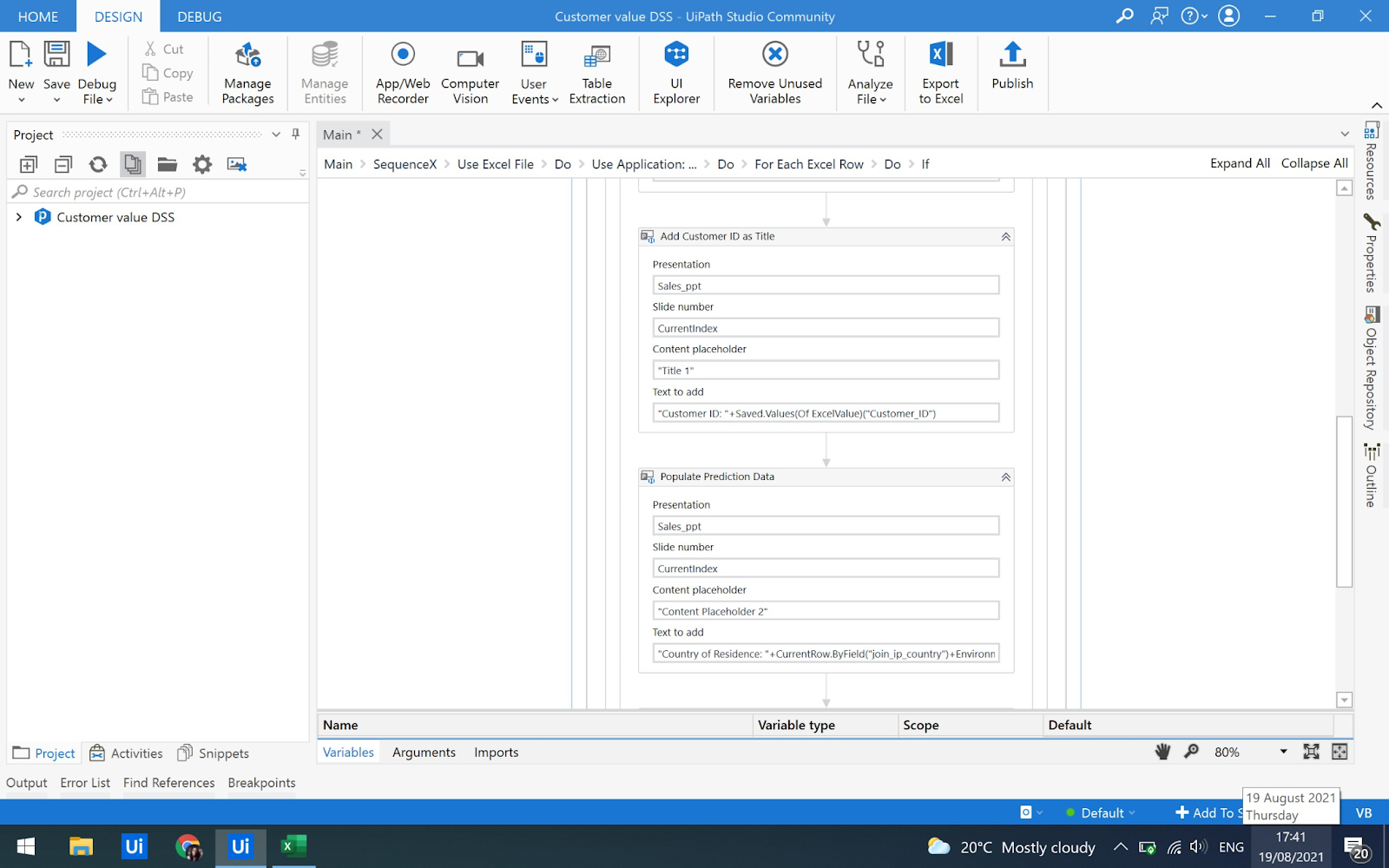Click designer vertical scrollbar thumb
Image resolution: width=1389 pixels, height=868 pixels.
pyautogui.click(x=1344, y=502)
